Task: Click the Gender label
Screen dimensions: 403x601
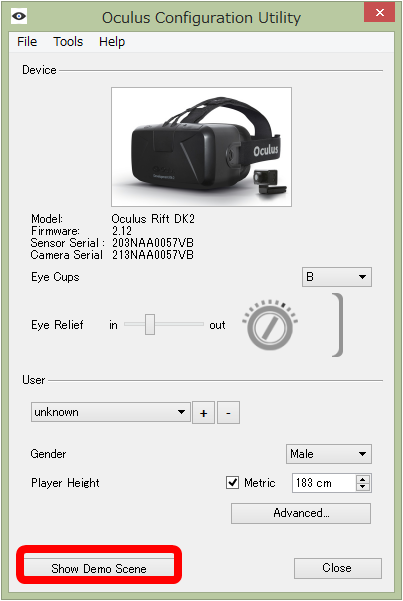Action: (48, 454)
